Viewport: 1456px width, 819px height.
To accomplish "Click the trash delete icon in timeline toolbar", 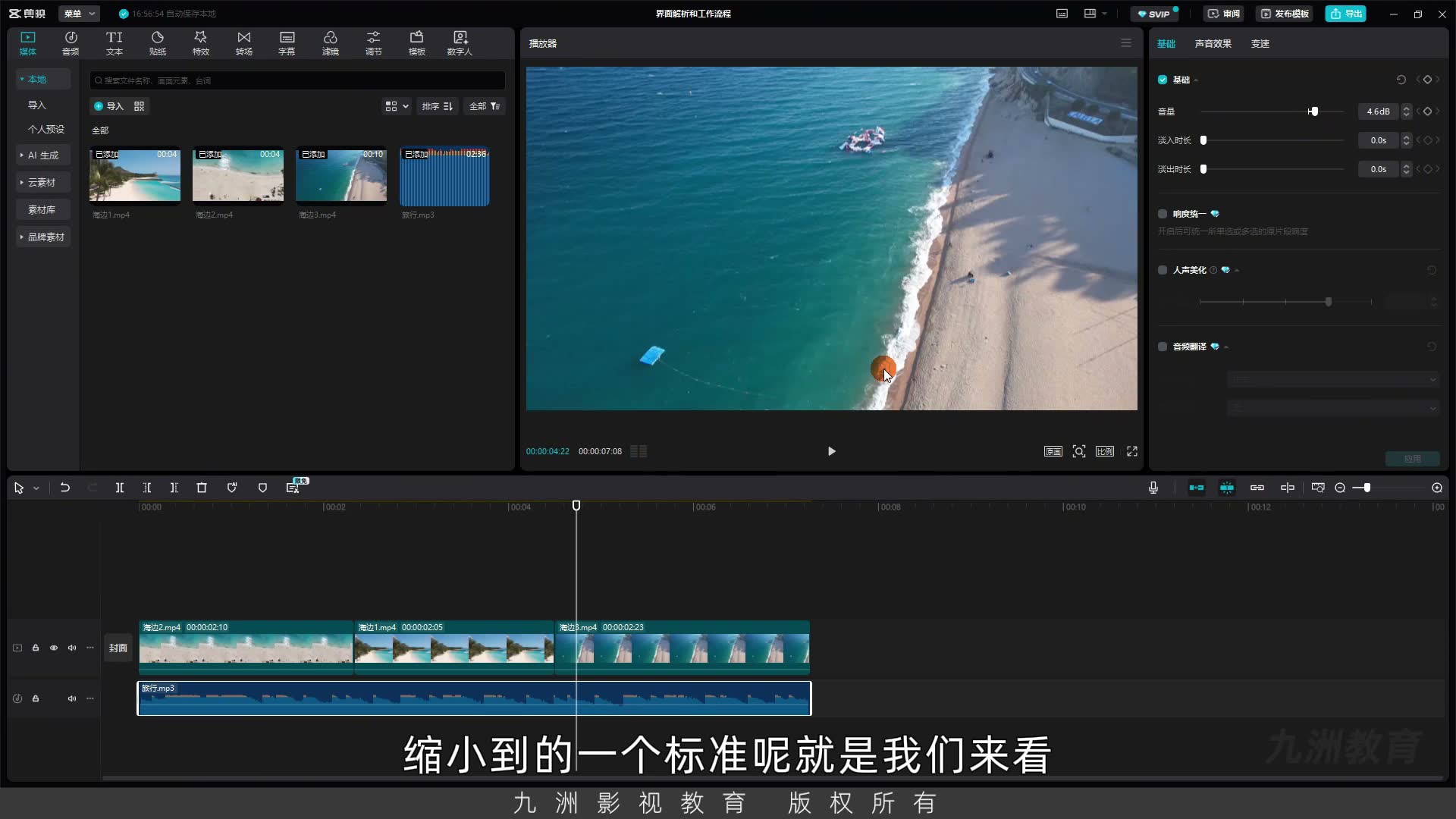I will click(202, 488).
